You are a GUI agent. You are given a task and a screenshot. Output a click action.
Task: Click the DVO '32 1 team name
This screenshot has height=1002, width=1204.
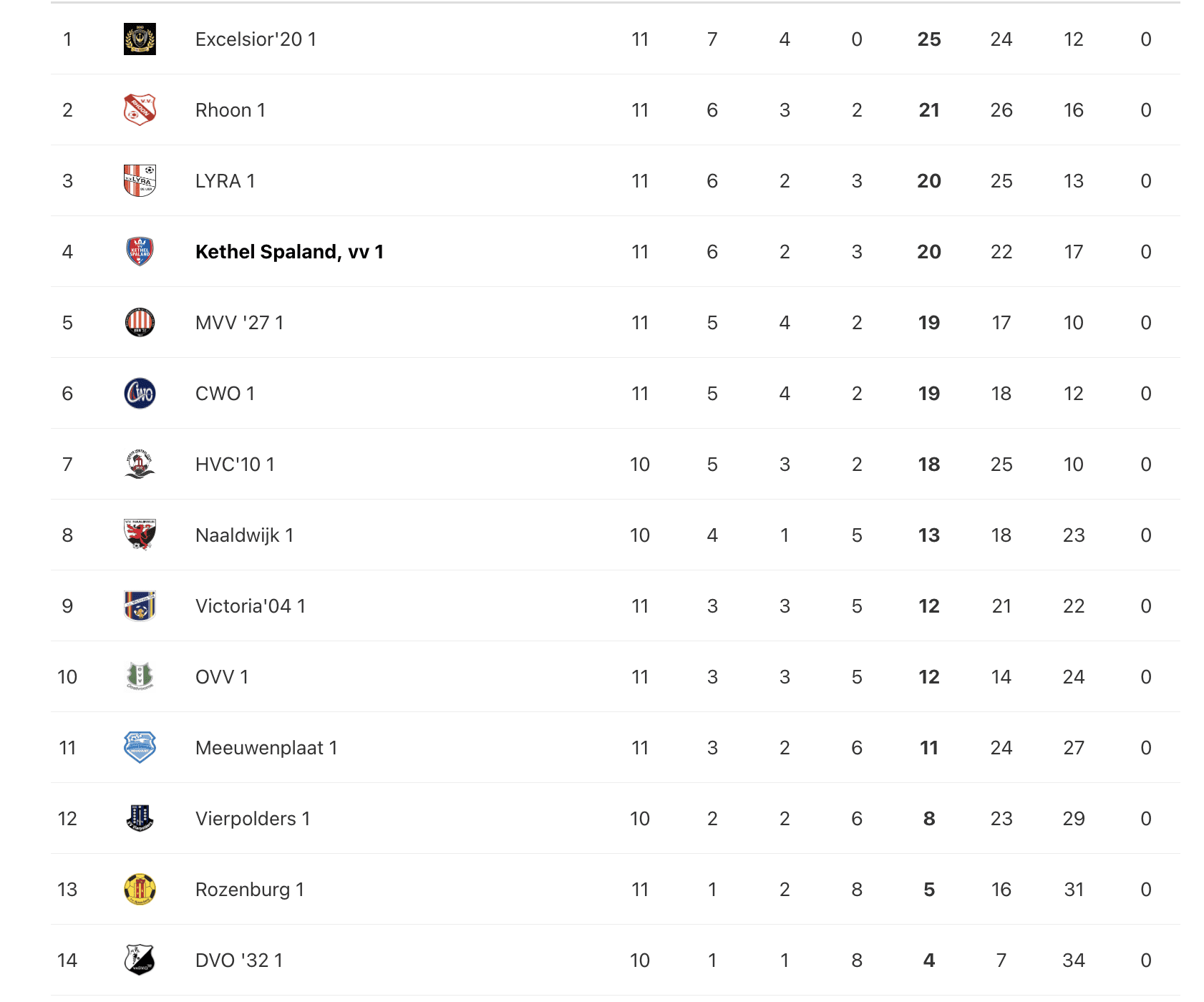coord(239,960)
